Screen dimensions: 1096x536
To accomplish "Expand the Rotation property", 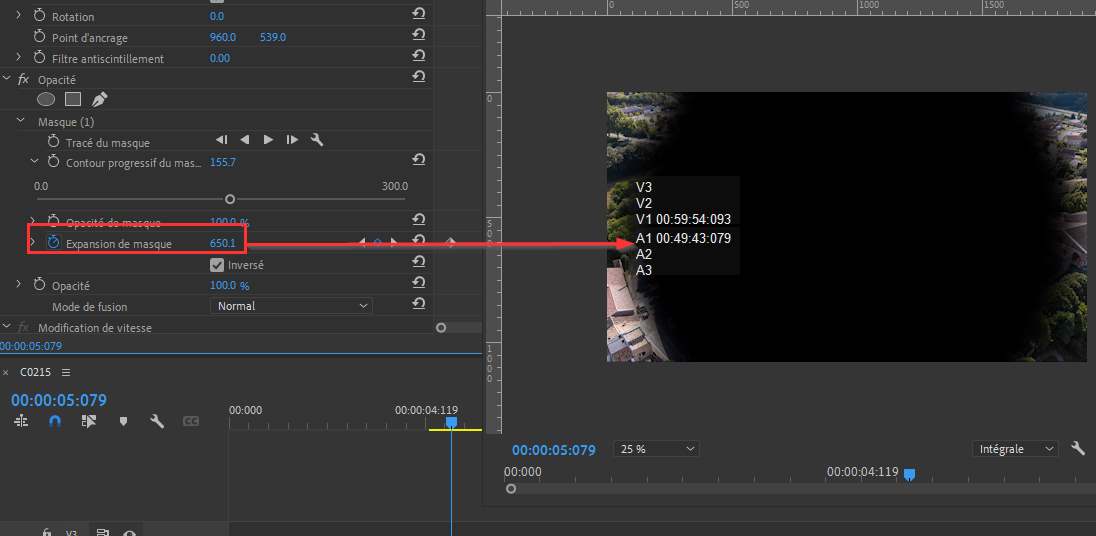I will click(19, 15).
